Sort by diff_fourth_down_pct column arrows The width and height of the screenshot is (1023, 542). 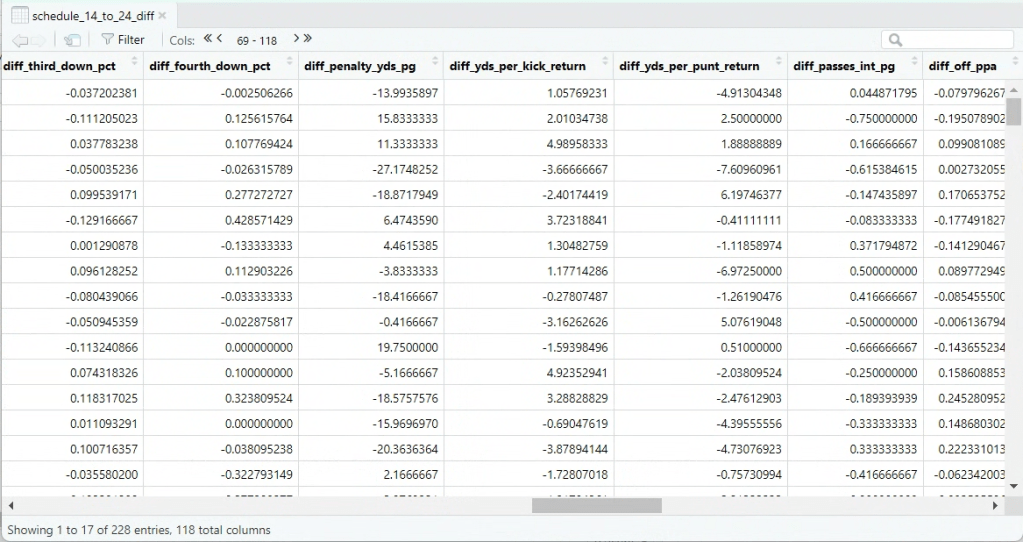290,63
